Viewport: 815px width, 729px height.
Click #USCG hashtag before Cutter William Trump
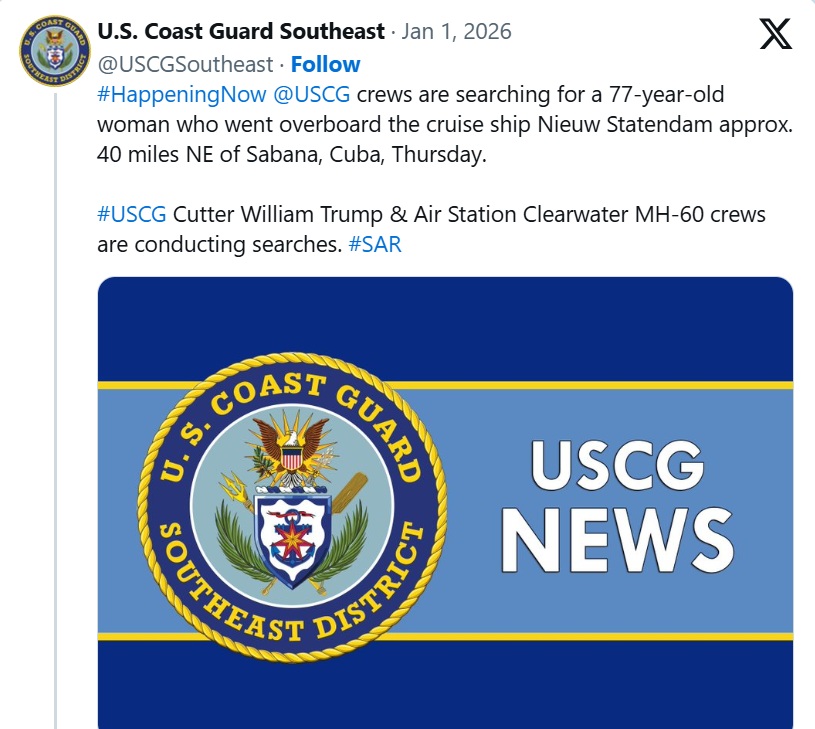(132, 214)
